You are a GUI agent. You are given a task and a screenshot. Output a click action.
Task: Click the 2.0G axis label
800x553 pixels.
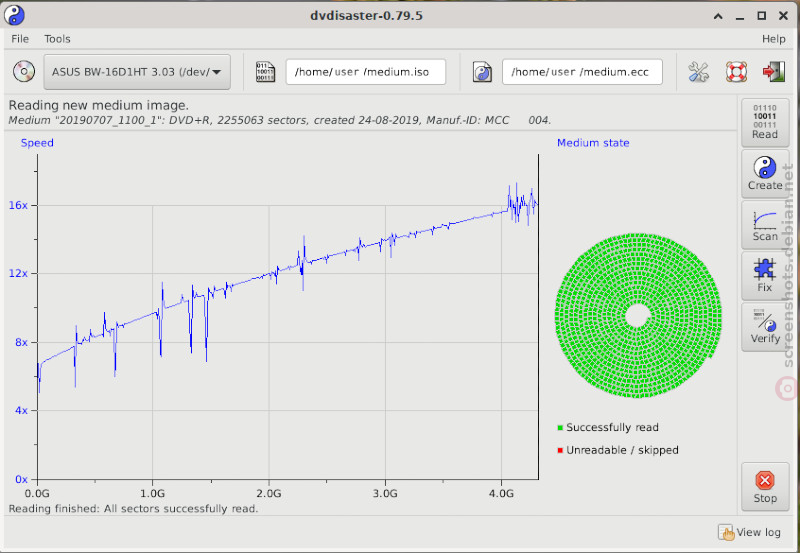tap(269, 493)
